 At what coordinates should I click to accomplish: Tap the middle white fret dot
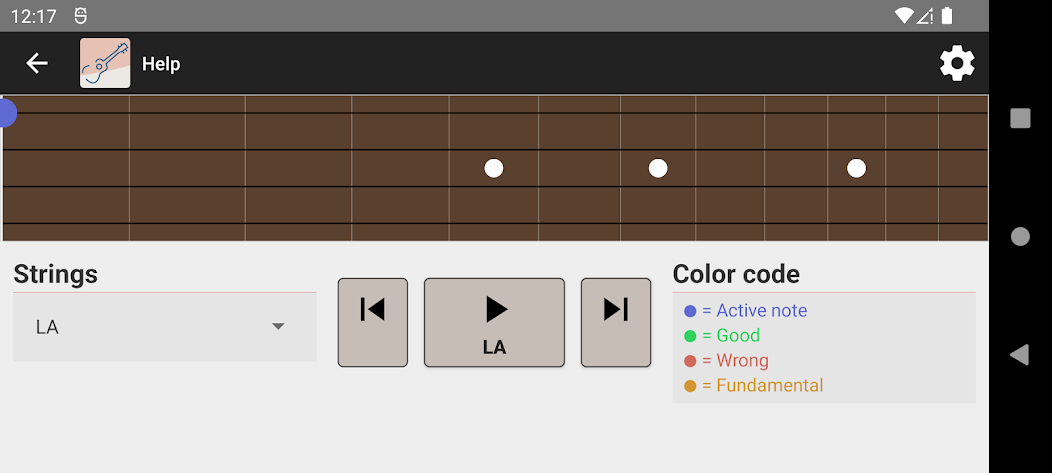[x=658, y=168]
